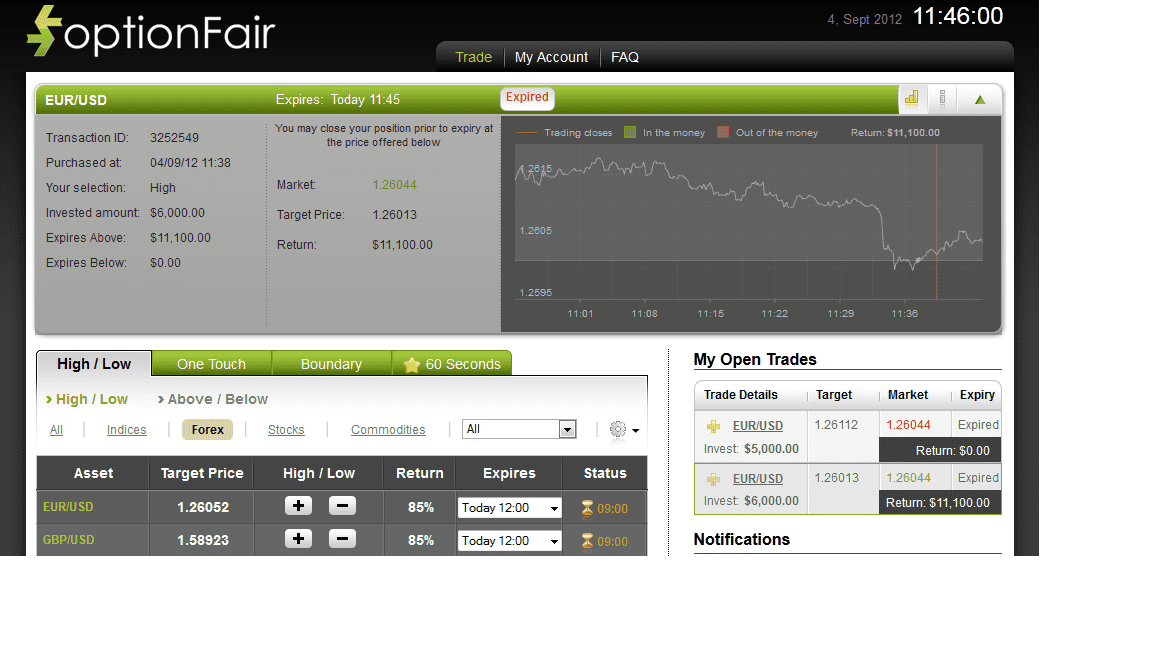Image resolution: width=1152 pixels, height=648 pixels.
Task: Click the star icon on 60 Seconds tab
Action: coord(413,363)
